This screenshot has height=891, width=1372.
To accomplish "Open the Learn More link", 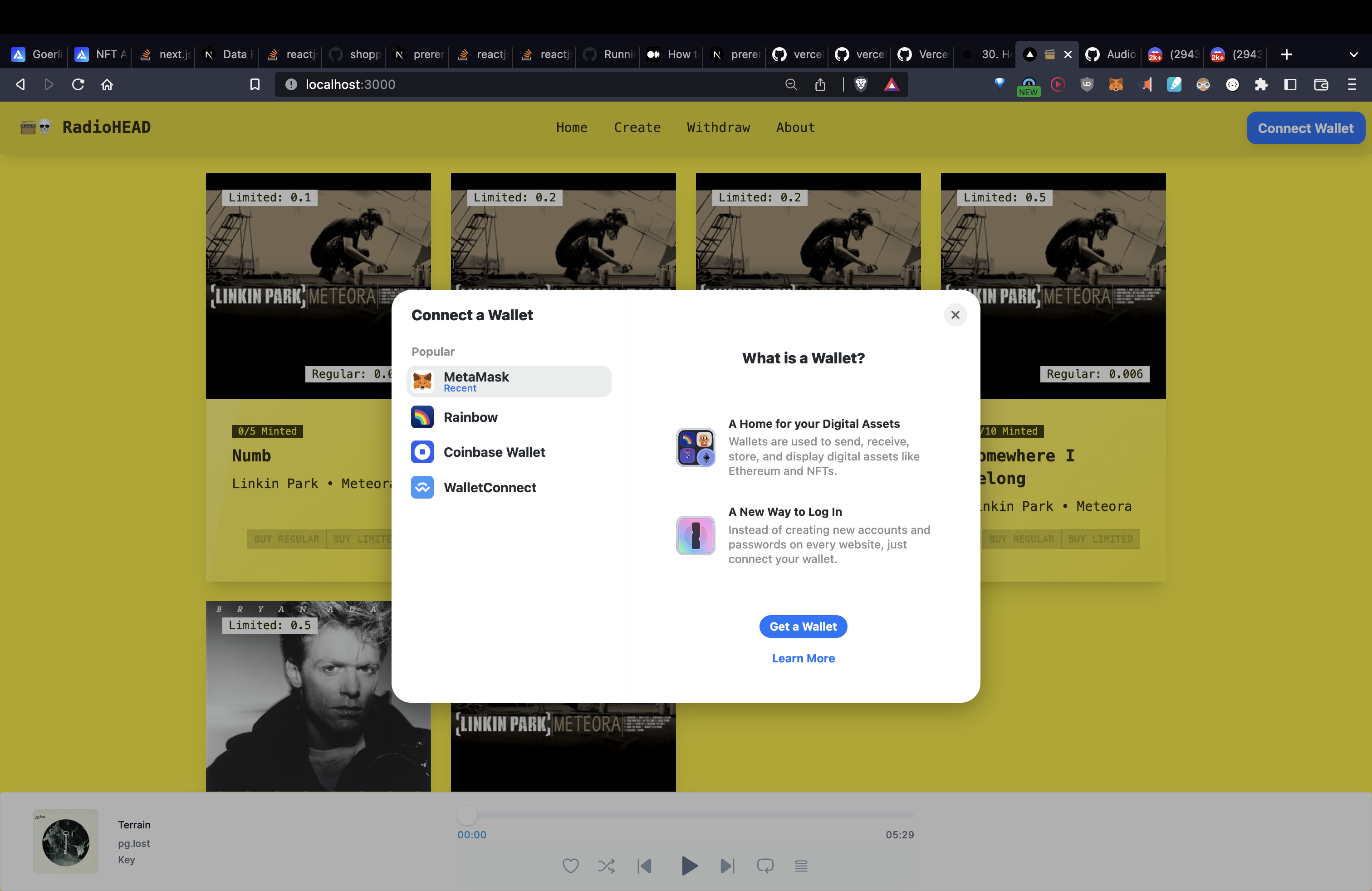I will tap(803, 657).
